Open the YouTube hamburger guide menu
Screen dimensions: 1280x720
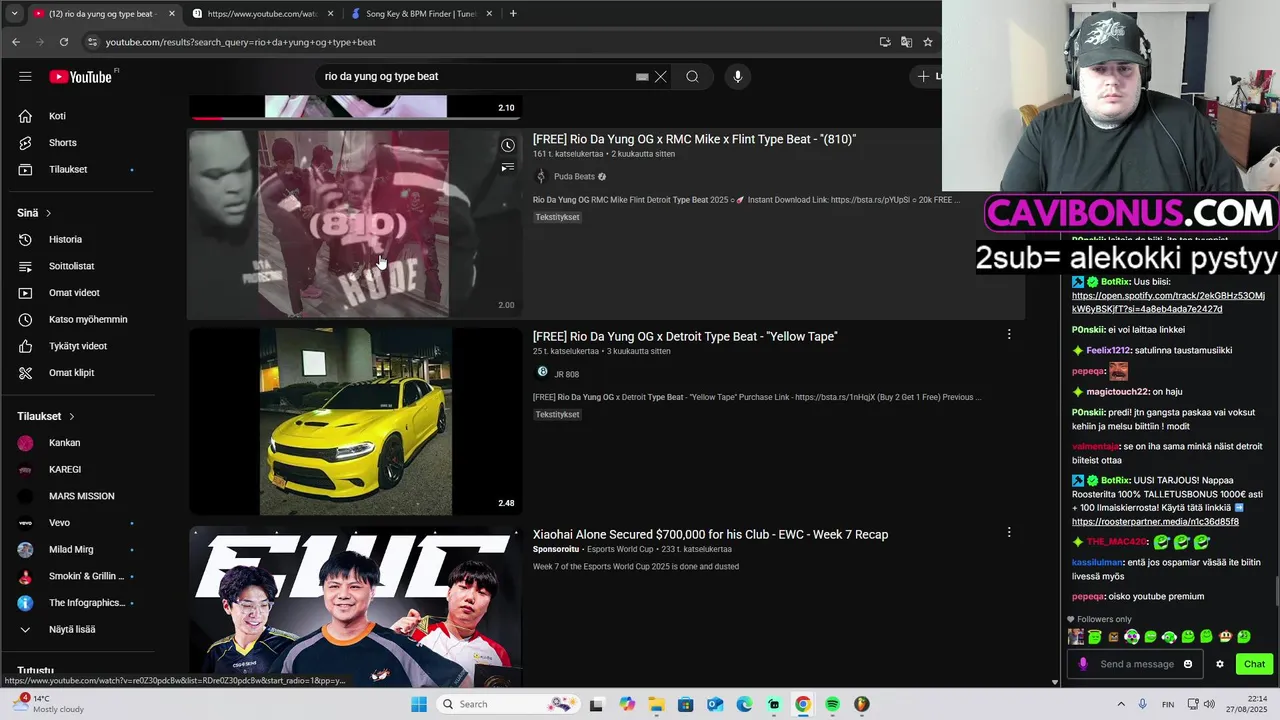click(25, 76)
